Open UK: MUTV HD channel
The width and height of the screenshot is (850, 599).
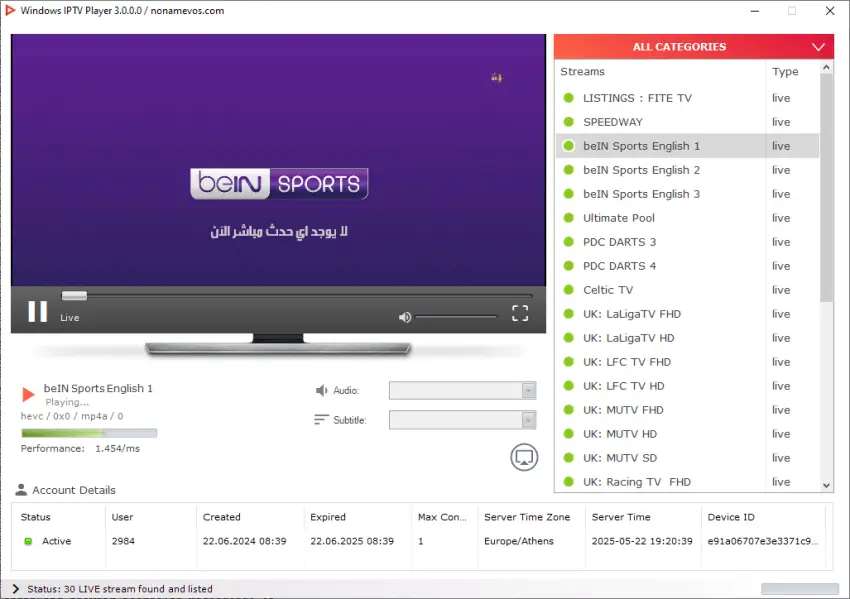687,434
